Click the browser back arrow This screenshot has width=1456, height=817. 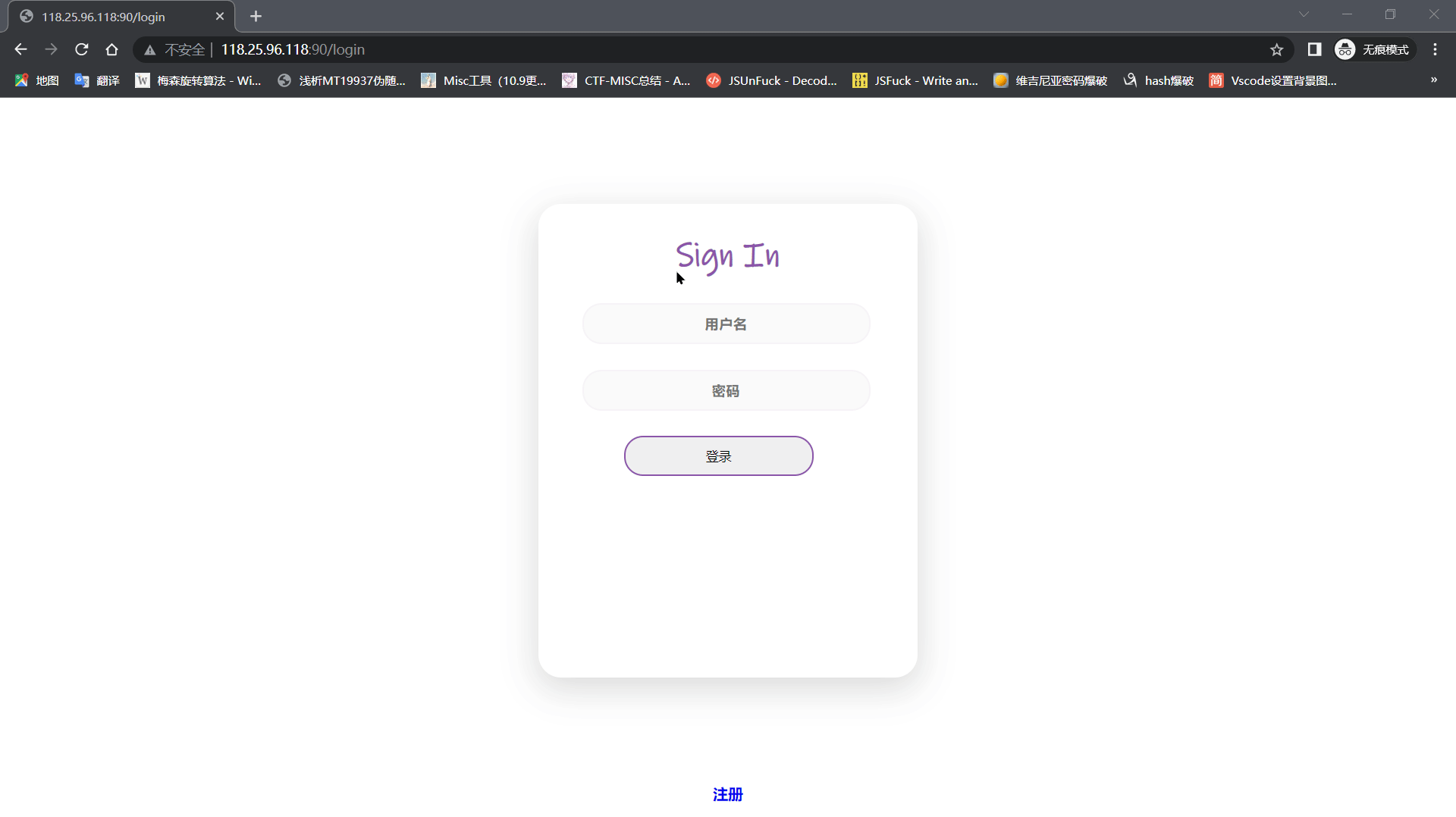(20, 49)
